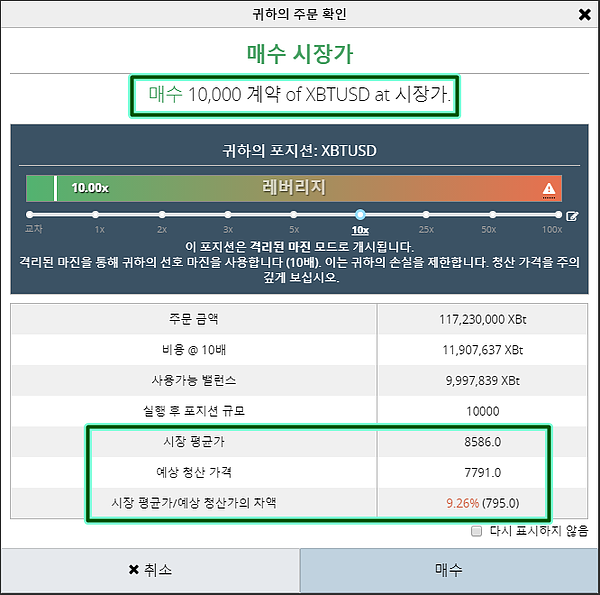
Task: Set leverage slider to 100x
Action: (553, 214)
